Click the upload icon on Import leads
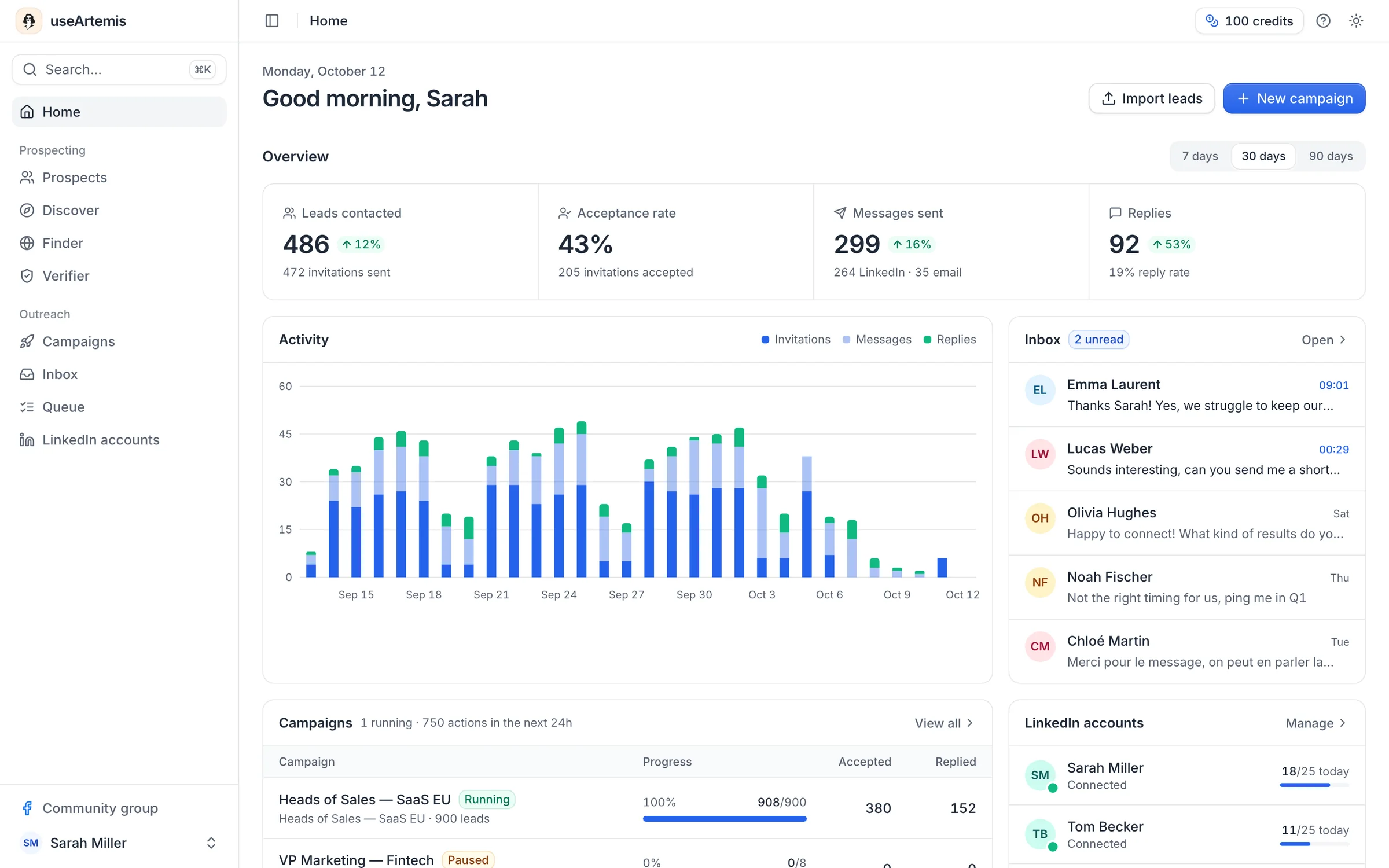The image size is (1389, 868). click(x=1108, y=98)
